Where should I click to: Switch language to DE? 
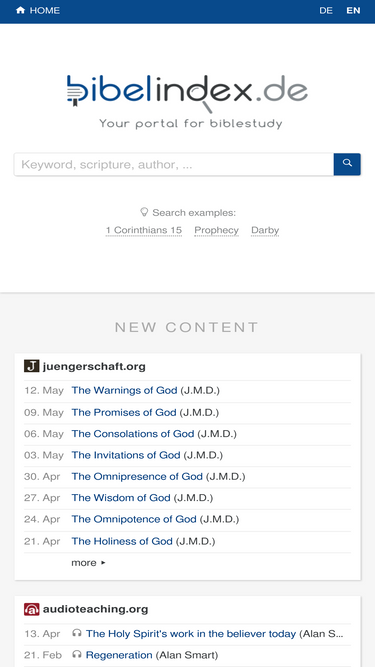point(326,11)
